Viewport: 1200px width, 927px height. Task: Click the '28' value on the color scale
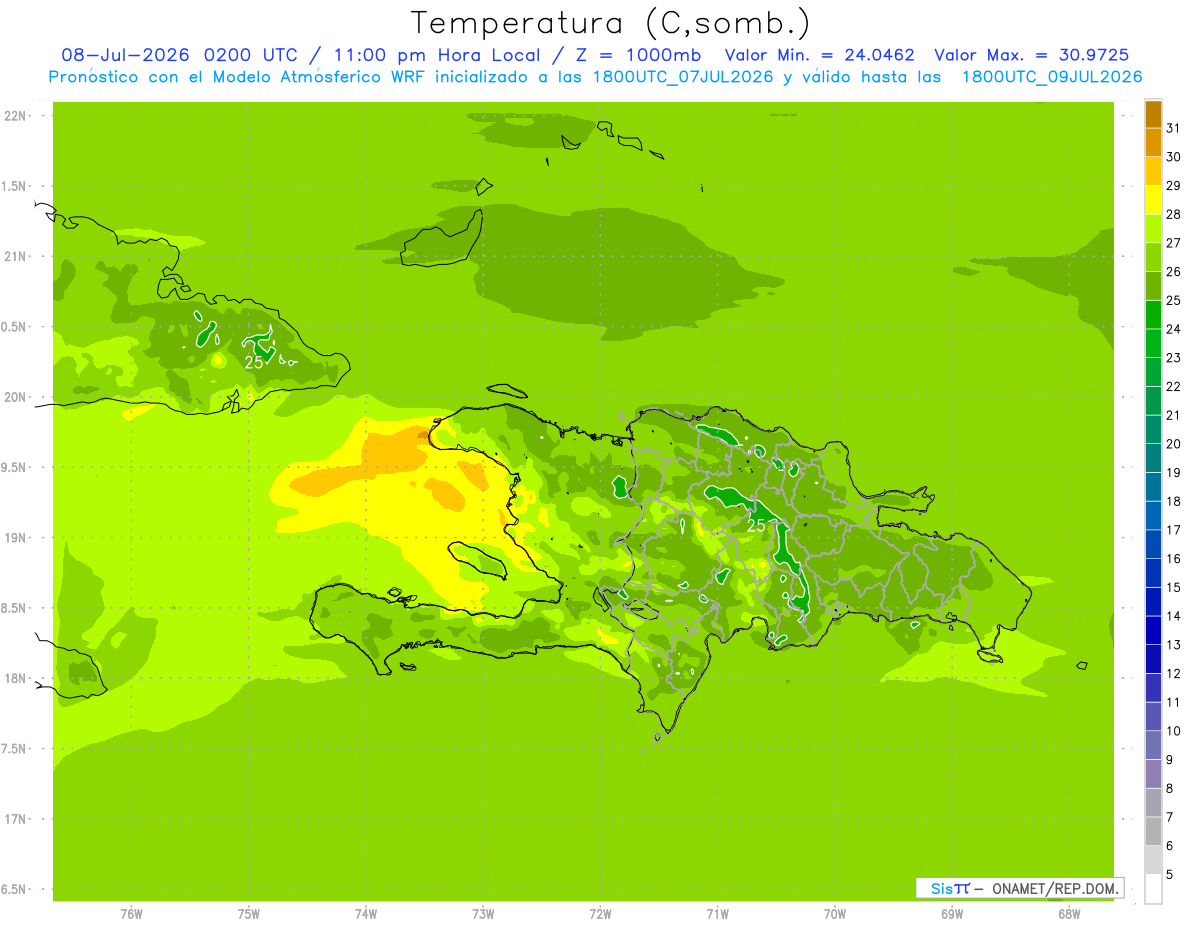(1174, 214)
